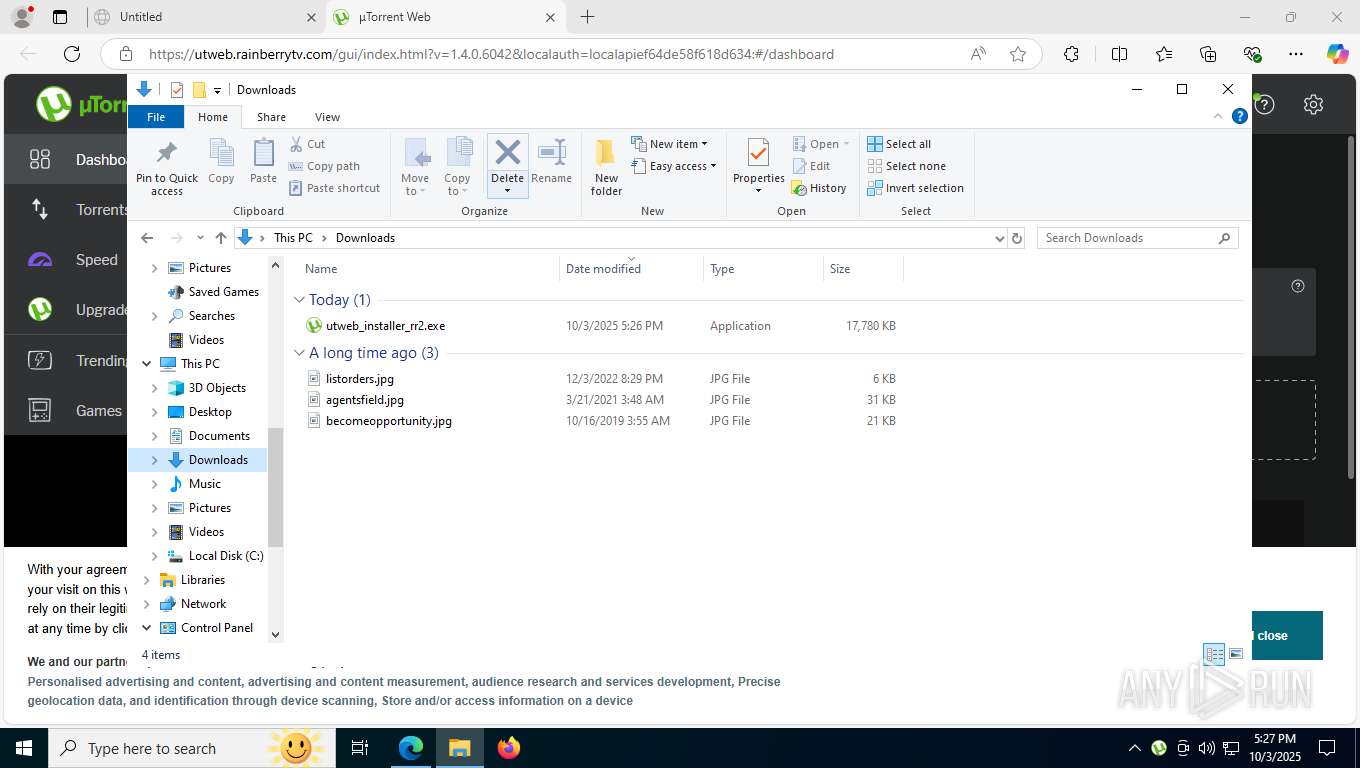This screenshot has height=768, width=1360.
Task: Click Select none in ribbon
Action: click(x=906, y=166)
